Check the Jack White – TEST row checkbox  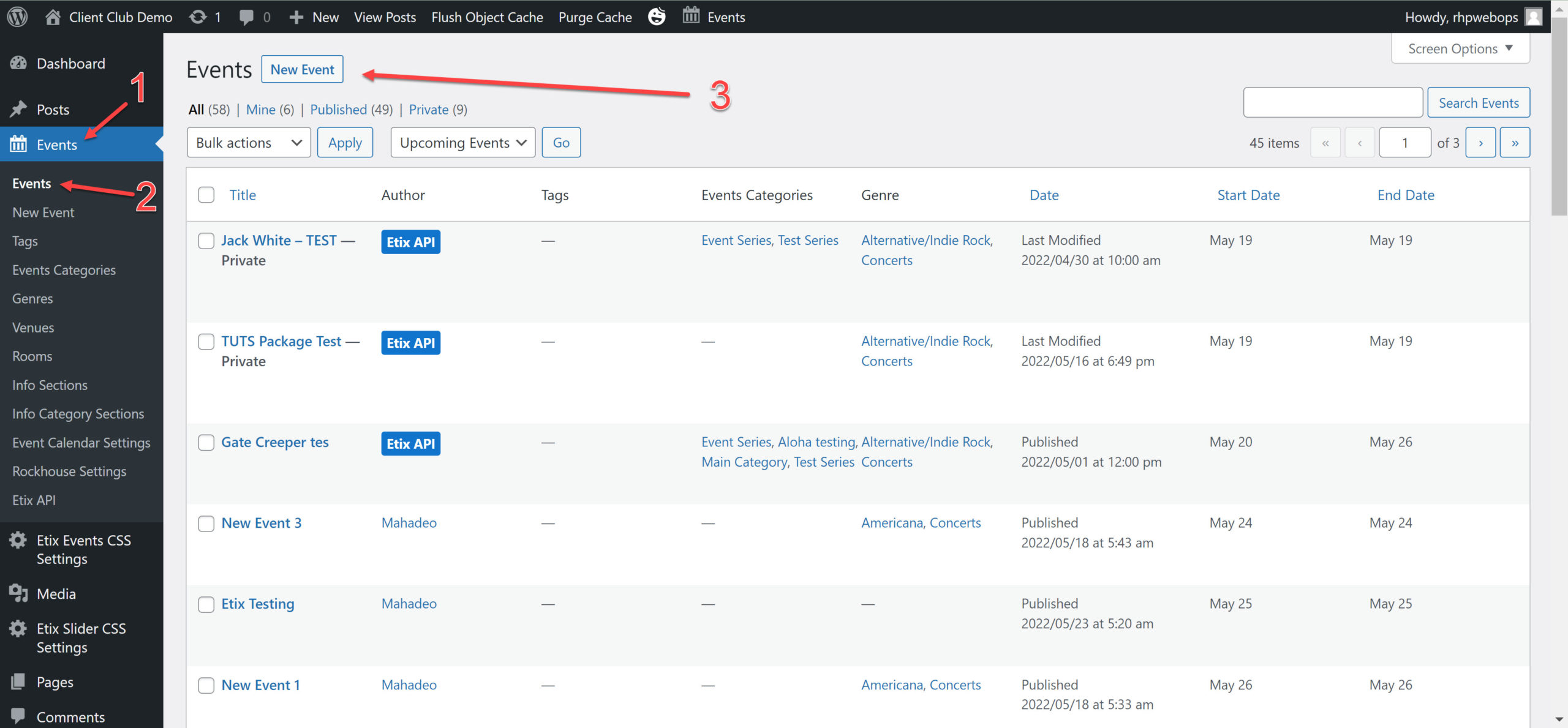[206, 241]
